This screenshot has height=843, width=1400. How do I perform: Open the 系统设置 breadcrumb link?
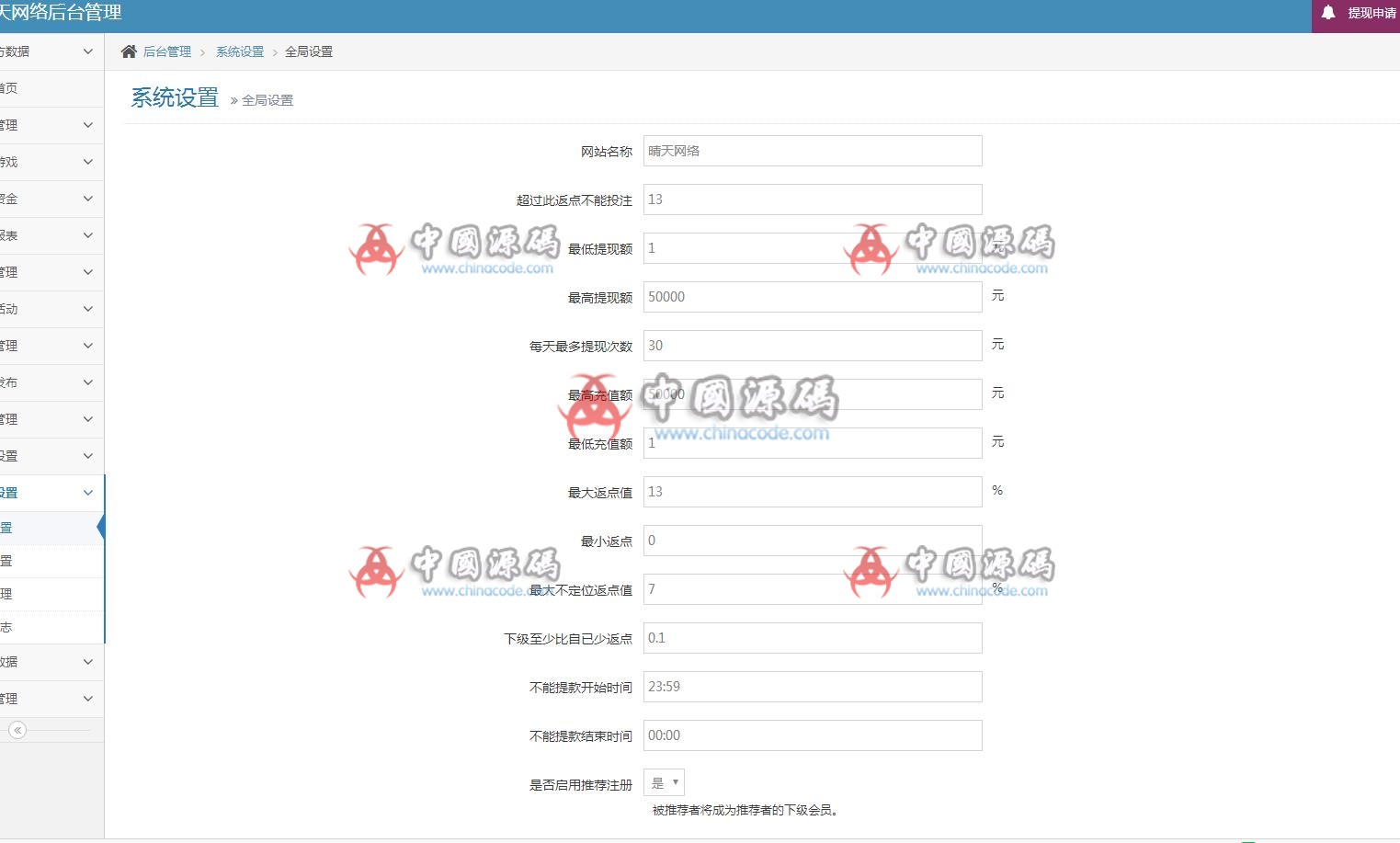coord(240,51)
